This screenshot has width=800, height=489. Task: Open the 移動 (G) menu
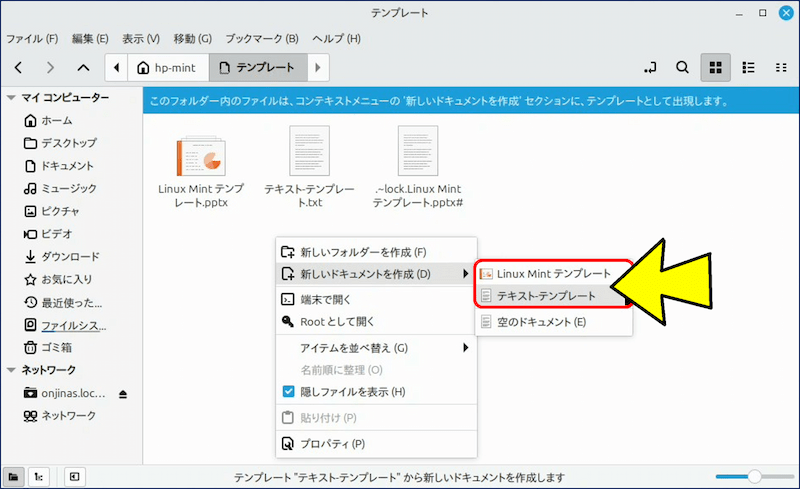coord(192,39)
